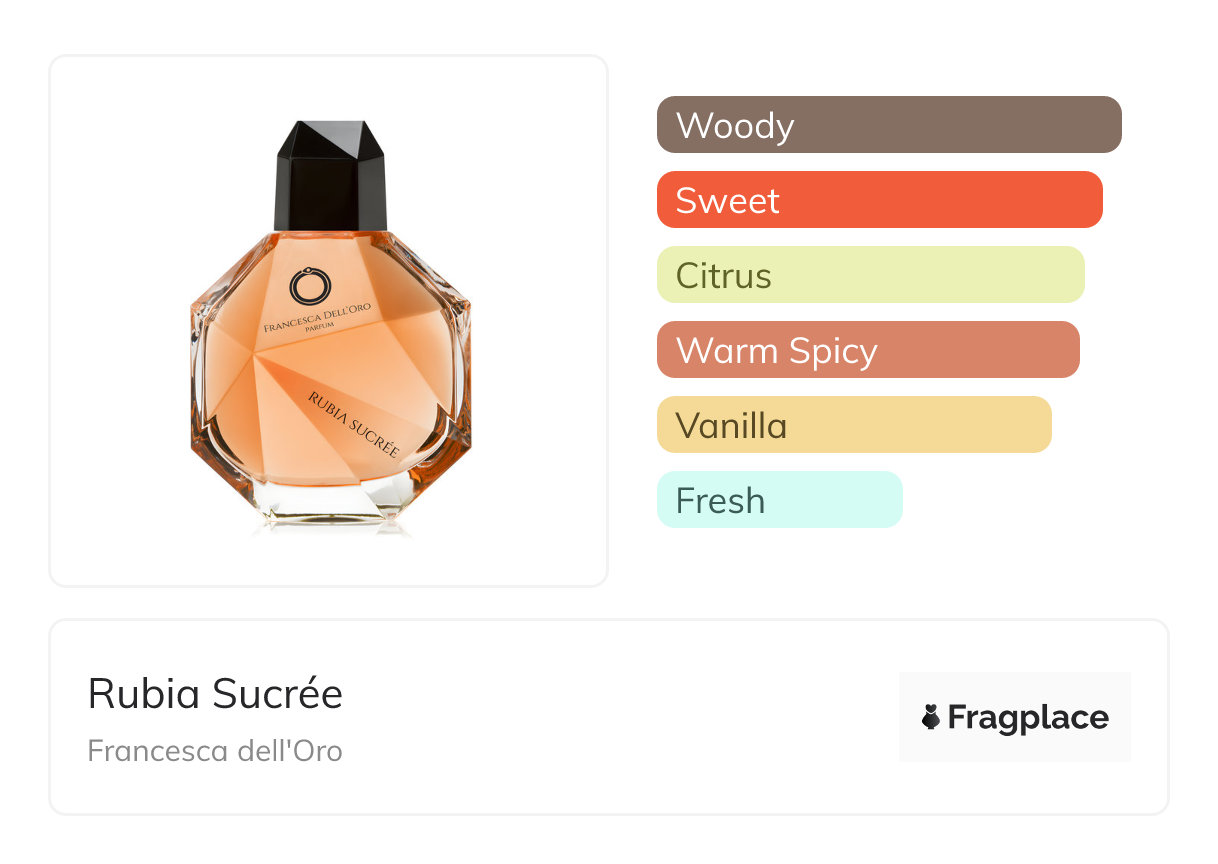The image size is (1218, 864).
Task: Click the yellow Vanilla accord bar
Action: [x=853, y=425]
